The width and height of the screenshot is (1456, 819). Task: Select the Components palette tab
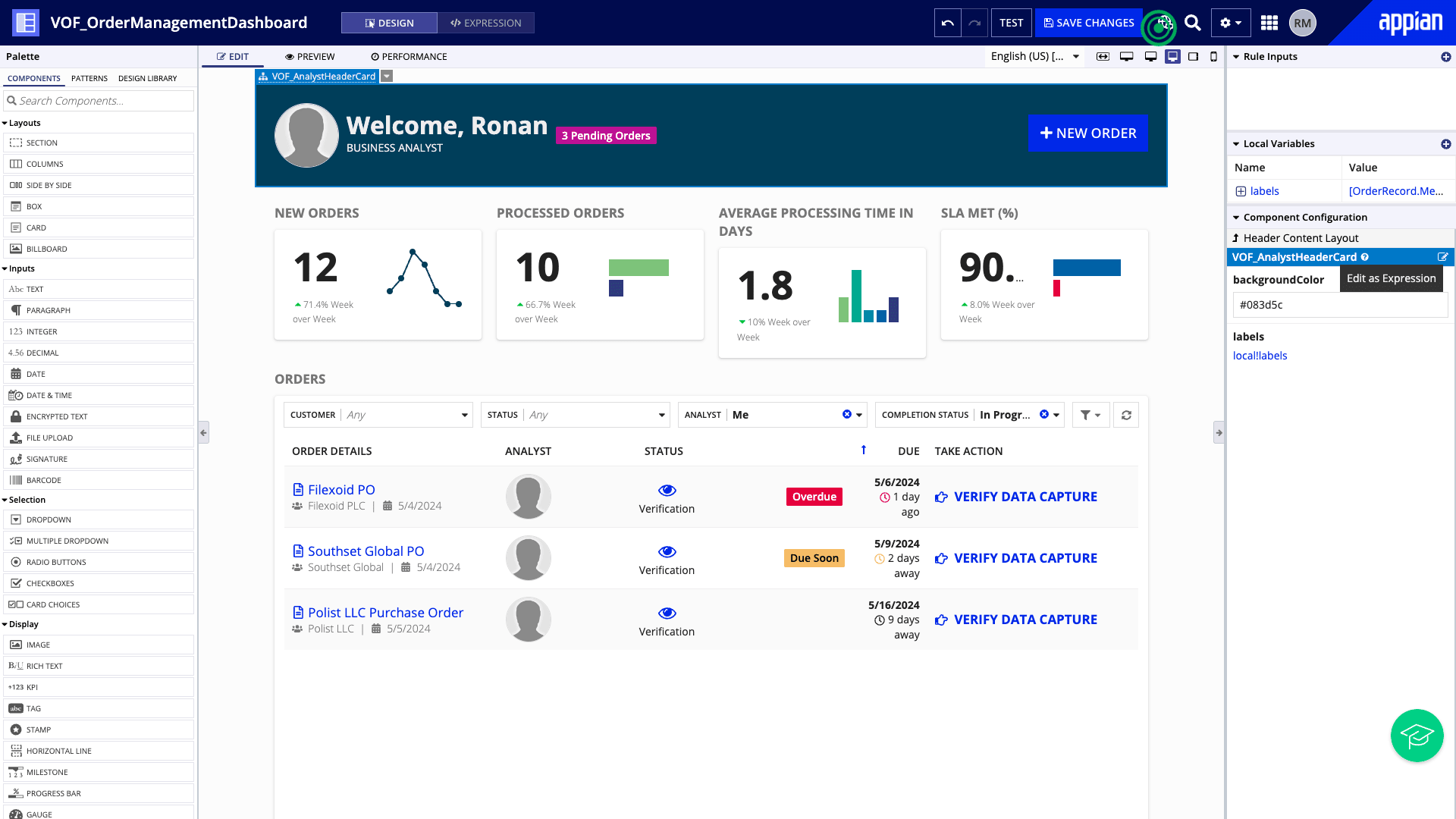(34, 78)
